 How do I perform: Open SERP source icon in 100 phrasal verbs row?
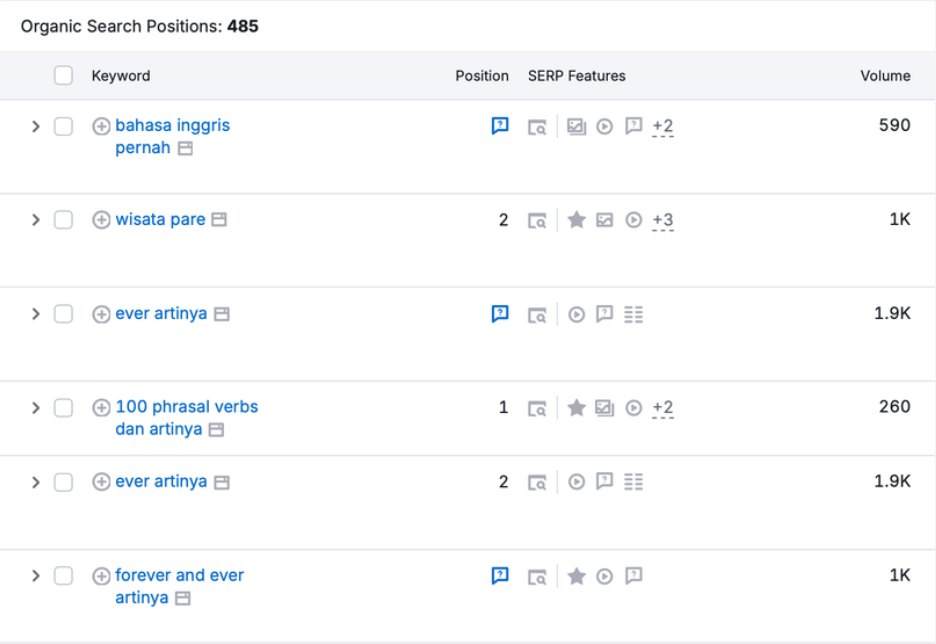pos(537,409)
